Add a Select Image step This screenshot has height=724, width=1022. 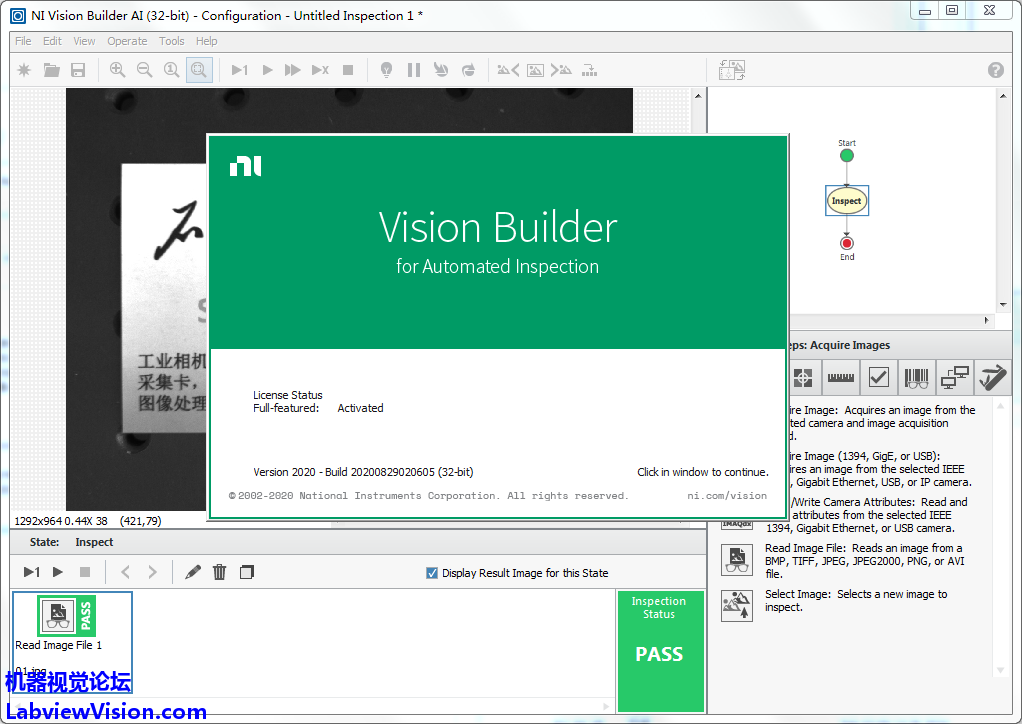tap(737, 605)
